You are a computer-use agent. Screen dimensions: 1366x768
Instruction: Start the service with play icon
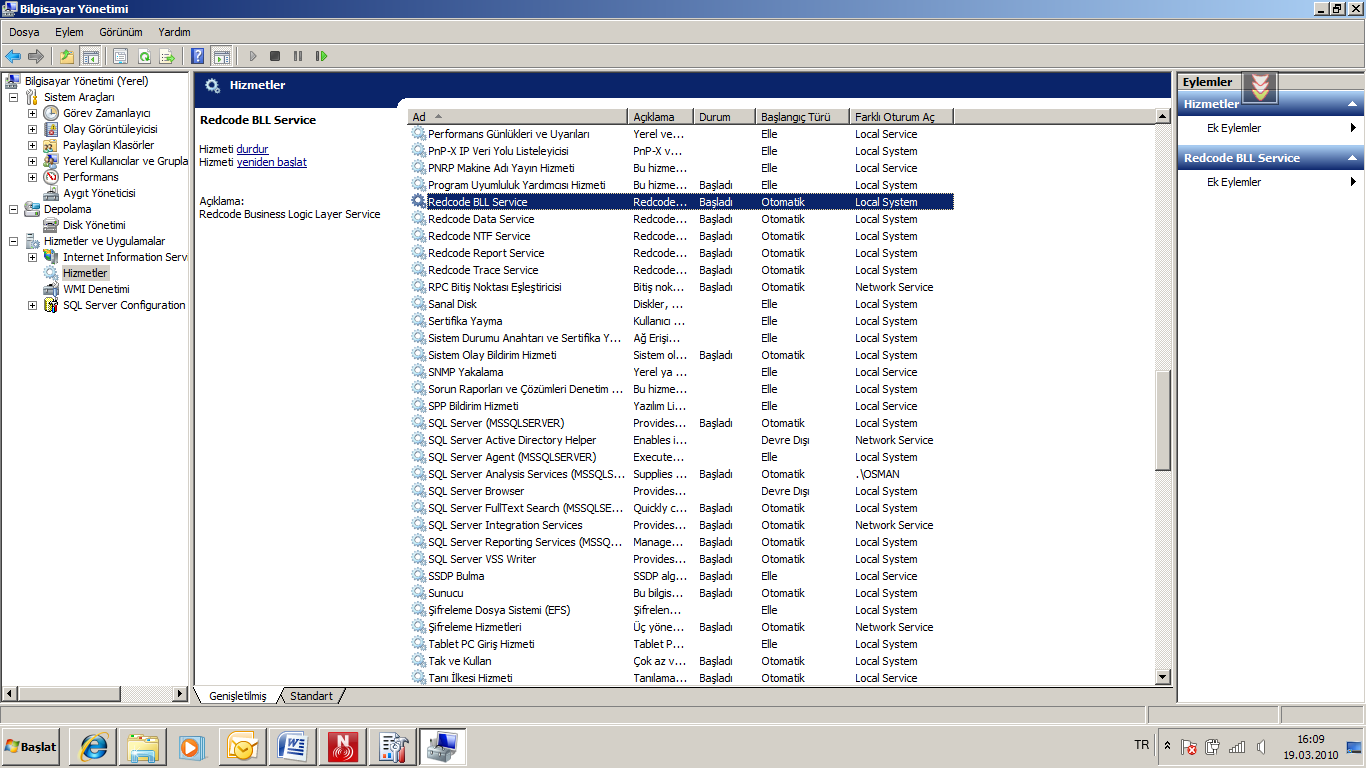click(x=253, y=56)
